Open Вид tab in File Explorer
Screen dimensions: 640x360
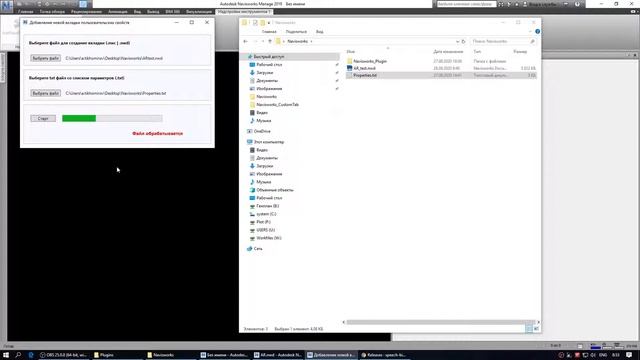[x=320, y=31]
